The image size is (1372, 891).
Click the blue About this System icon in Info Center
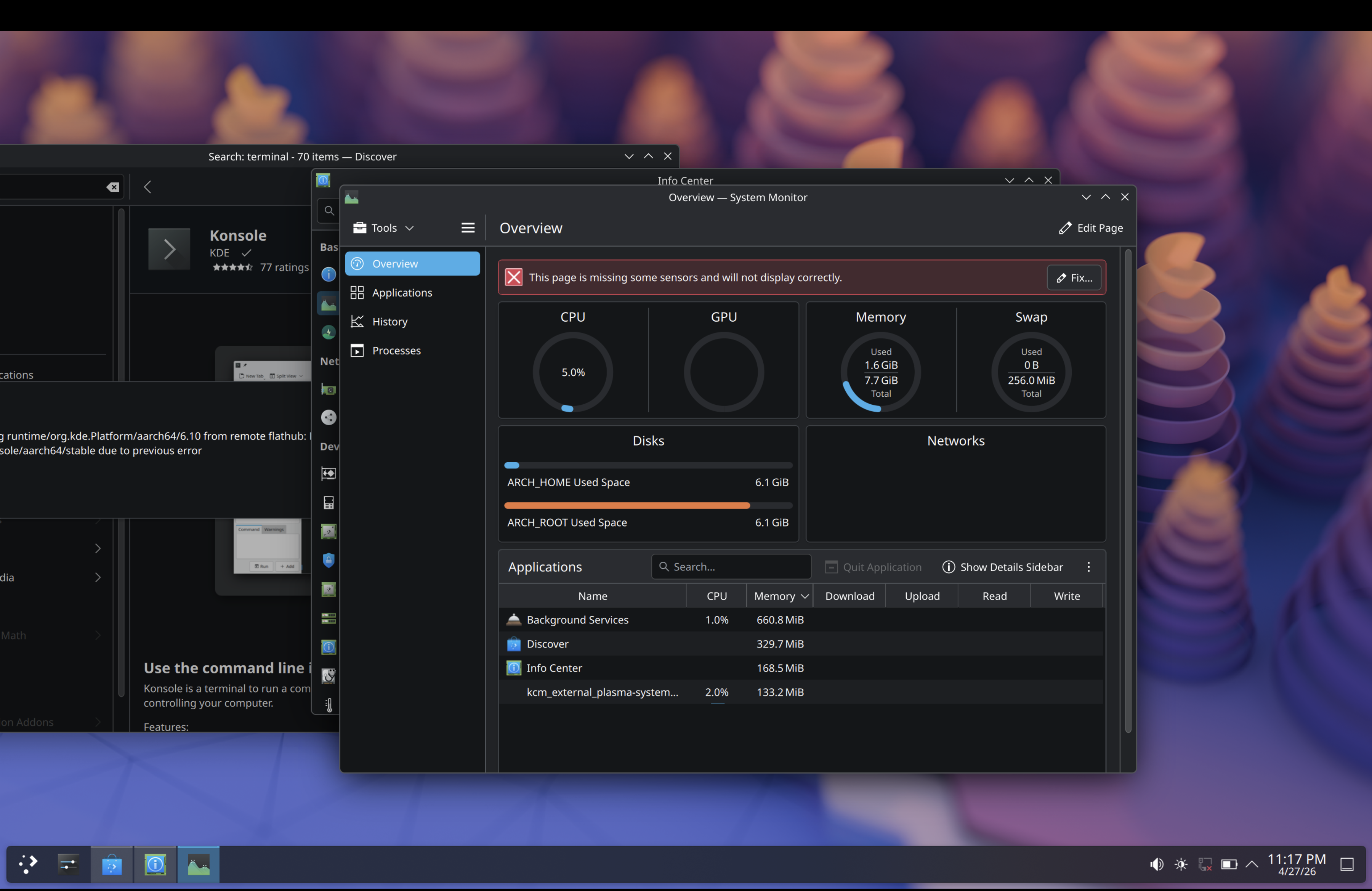(x=329, y=274)
